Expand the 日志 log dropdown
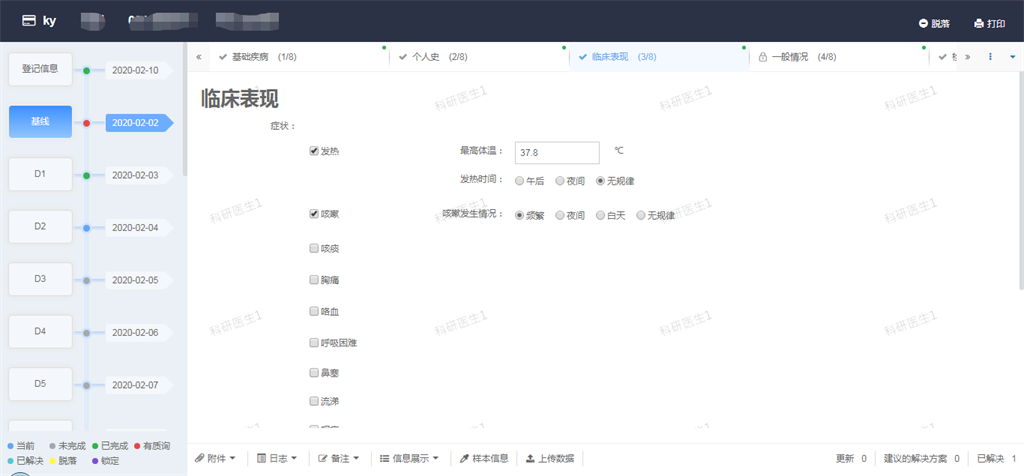The image size is (1024, 476). [x=277, y=458]
